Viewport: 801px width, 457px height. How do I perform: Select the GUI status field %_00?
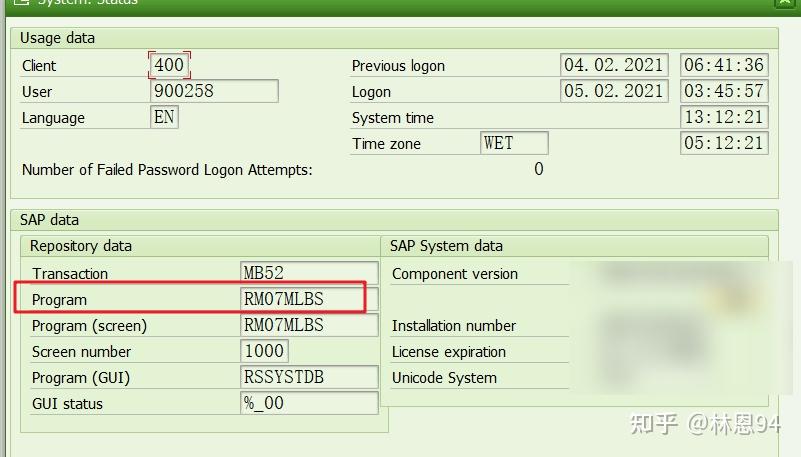[309, 403]
